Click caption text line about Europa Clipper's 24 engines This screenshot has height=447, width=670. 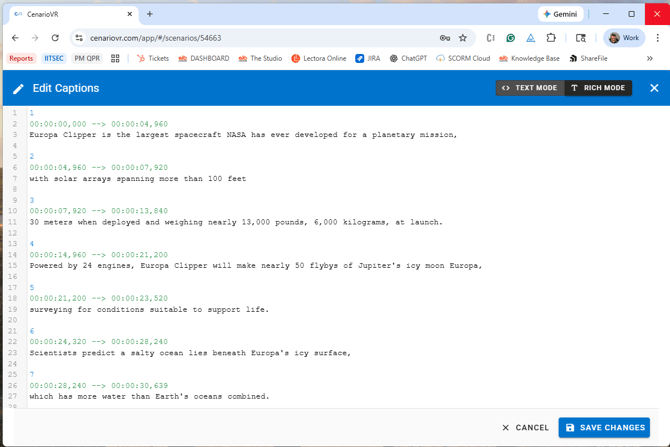(255, 266)
